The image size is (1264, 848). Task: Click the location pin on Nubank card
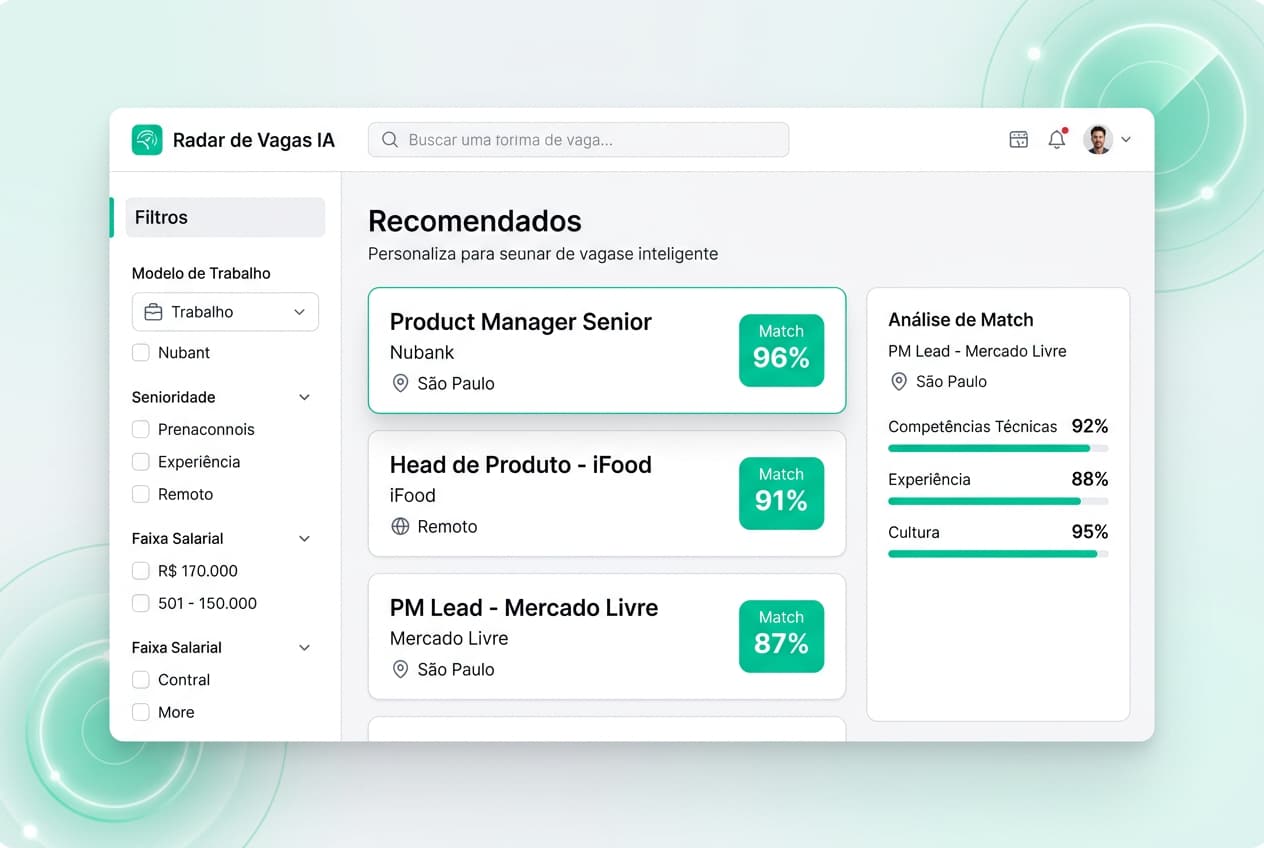[400, 383]
